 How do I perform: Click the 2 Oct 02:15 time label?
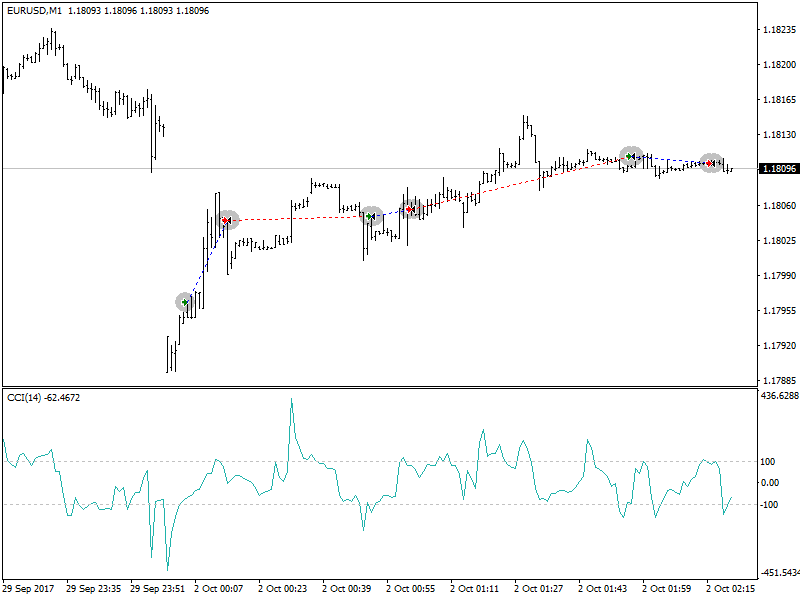[730, 589]
